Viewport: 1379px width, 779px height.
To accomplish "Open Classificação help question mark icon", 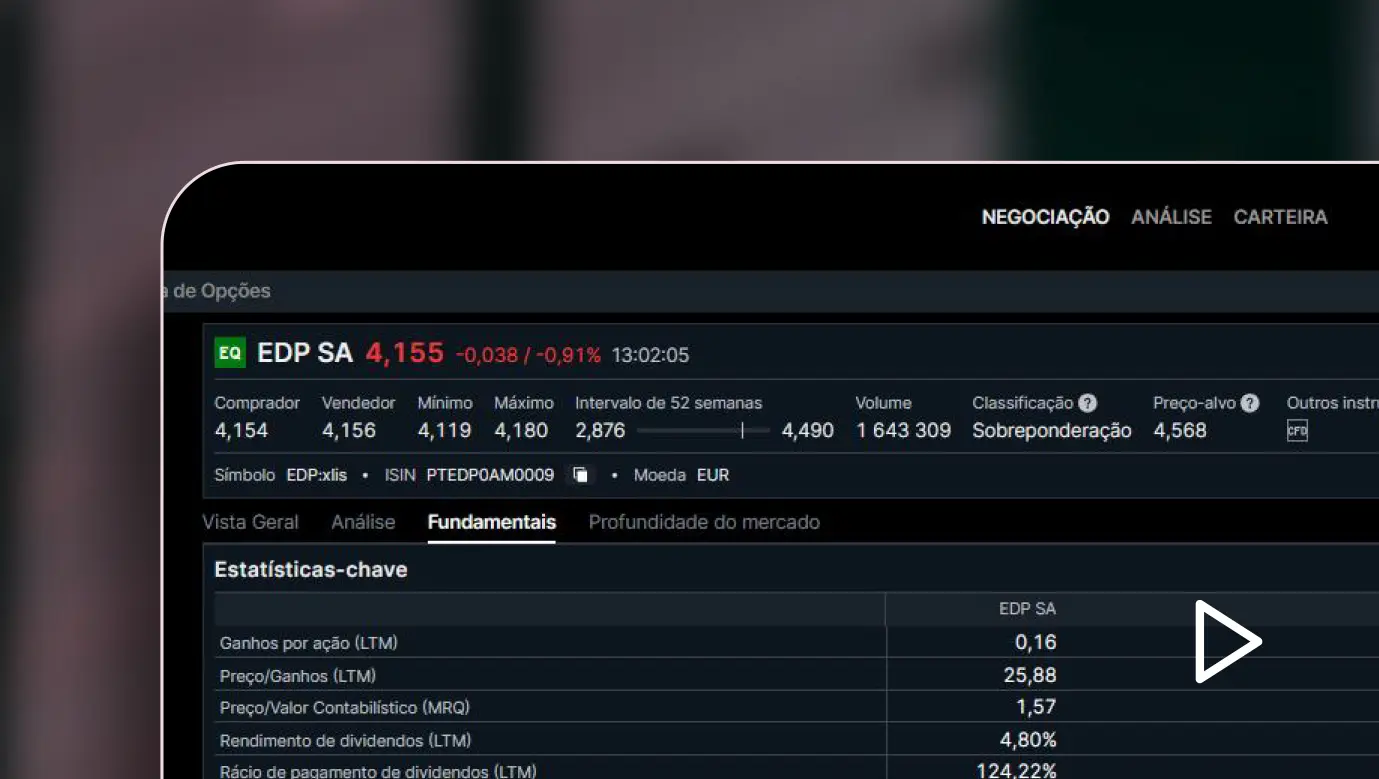I will click(1088, 403).
